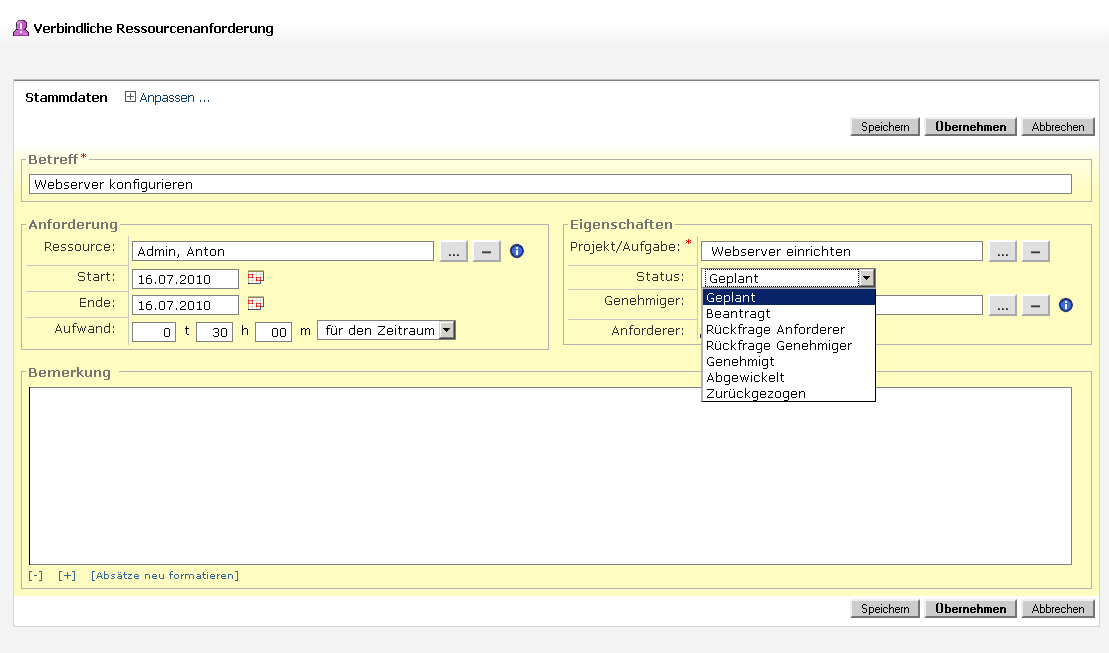
Task: Select the Abgewickelt status option
Action: click(x=789, y=378)
